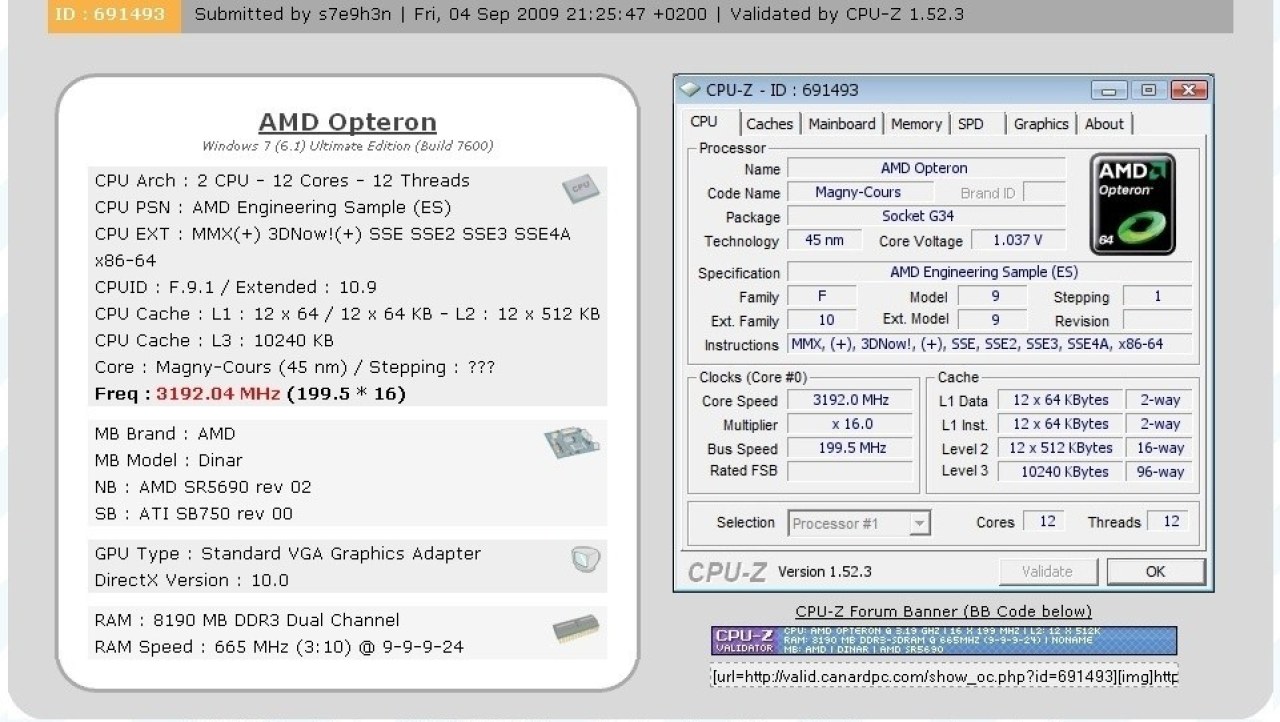Click the Multiplier value x 16.0
This screenshot has width=1280, height=722.
tap(850, 424)
